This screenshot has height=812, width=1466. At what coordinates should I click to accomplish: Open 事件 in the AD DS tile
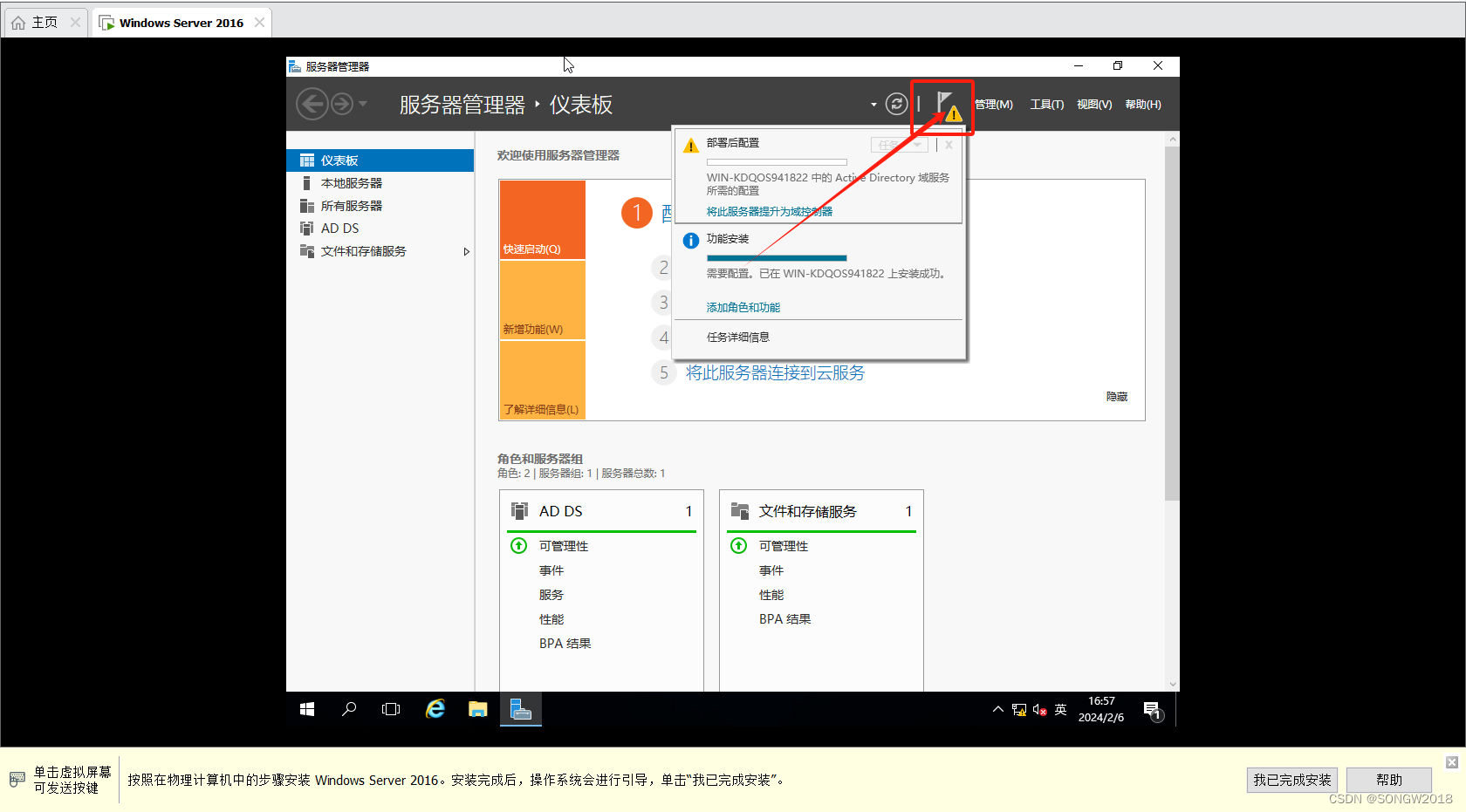click(x=551, y=570)
